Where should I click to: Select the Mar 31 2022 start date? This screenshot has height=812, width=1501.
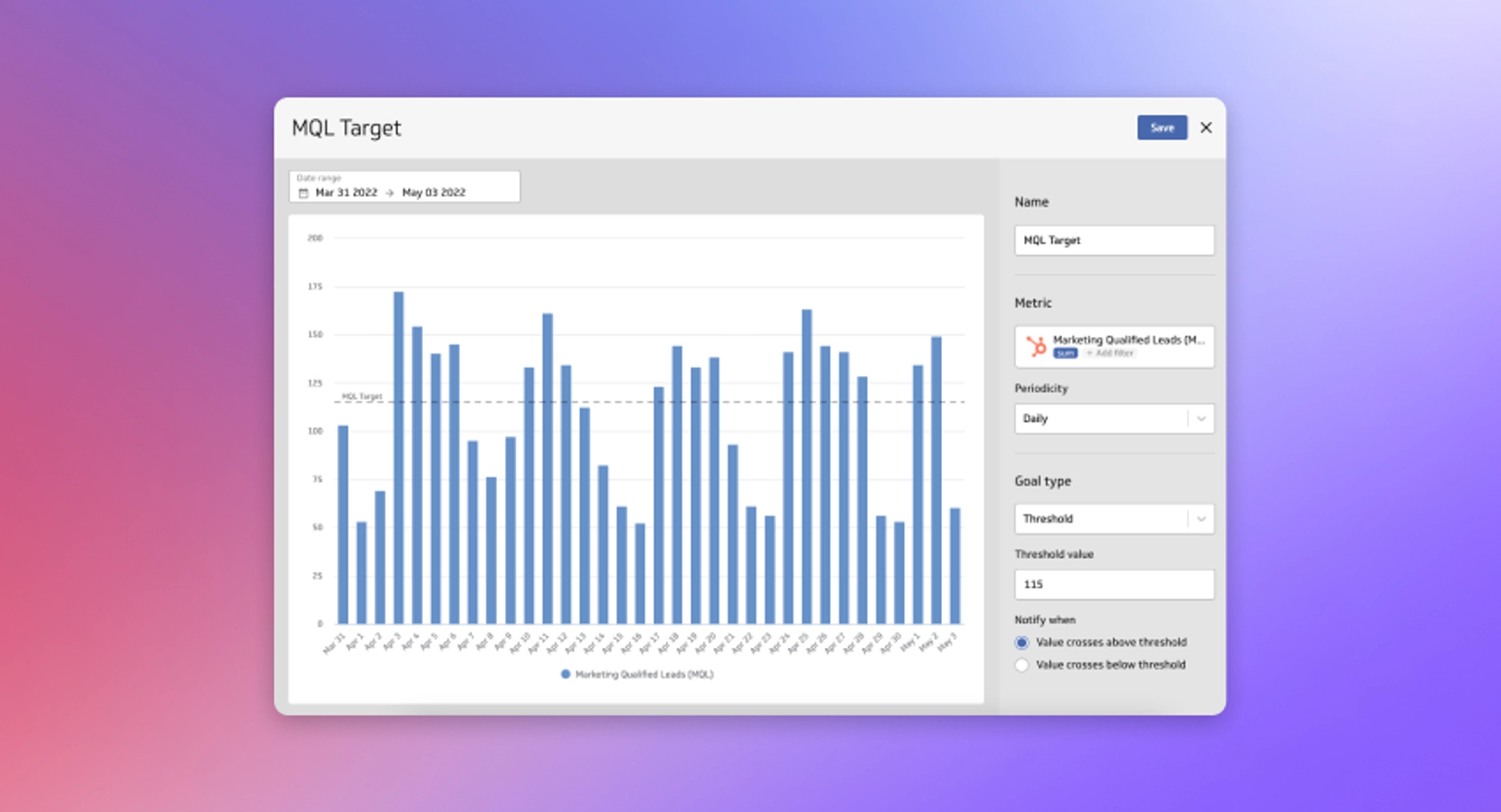pyautogui.click(x=346, y=192)
